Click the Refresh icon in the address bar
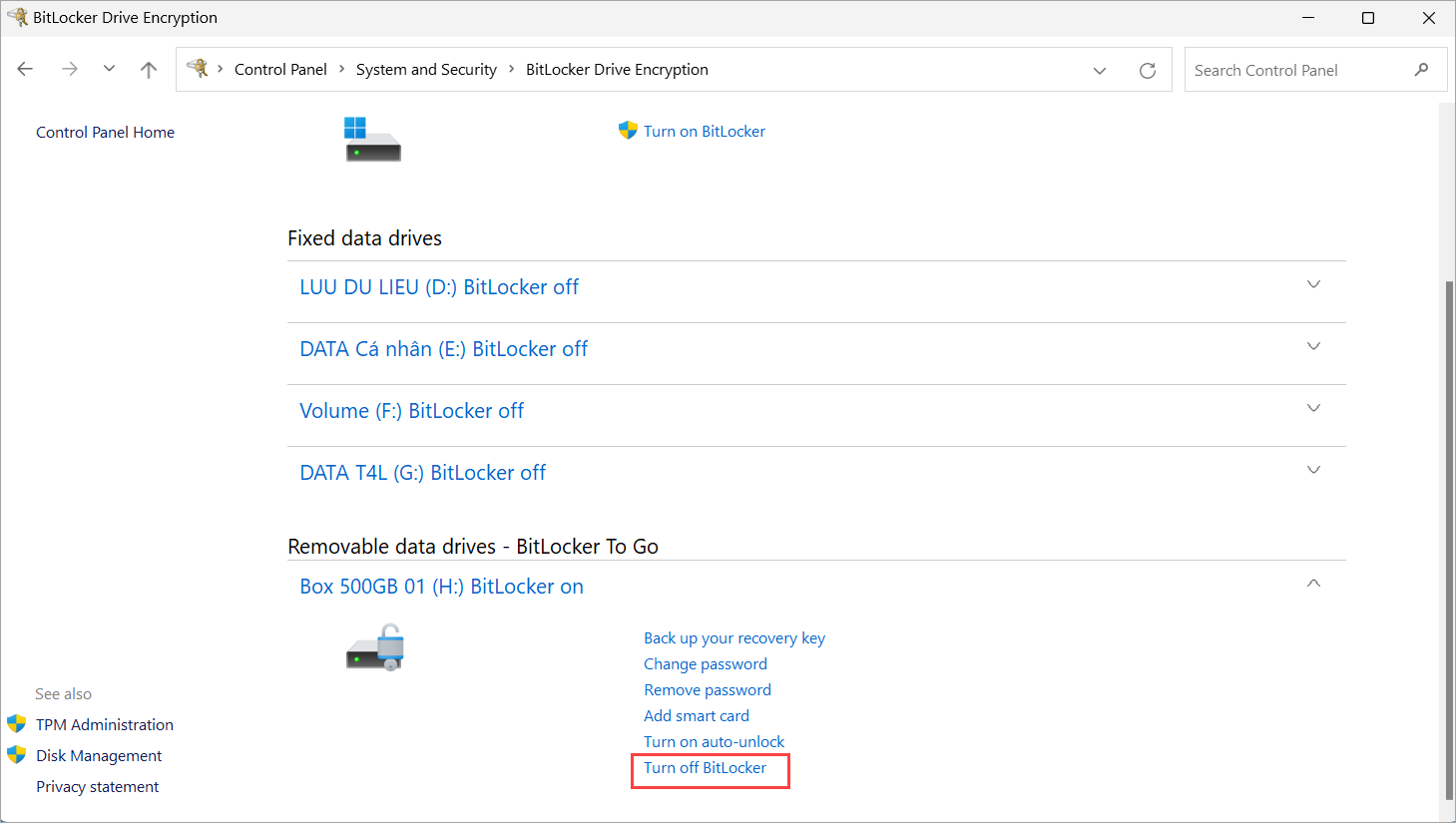 click(x=1147, y=69)
